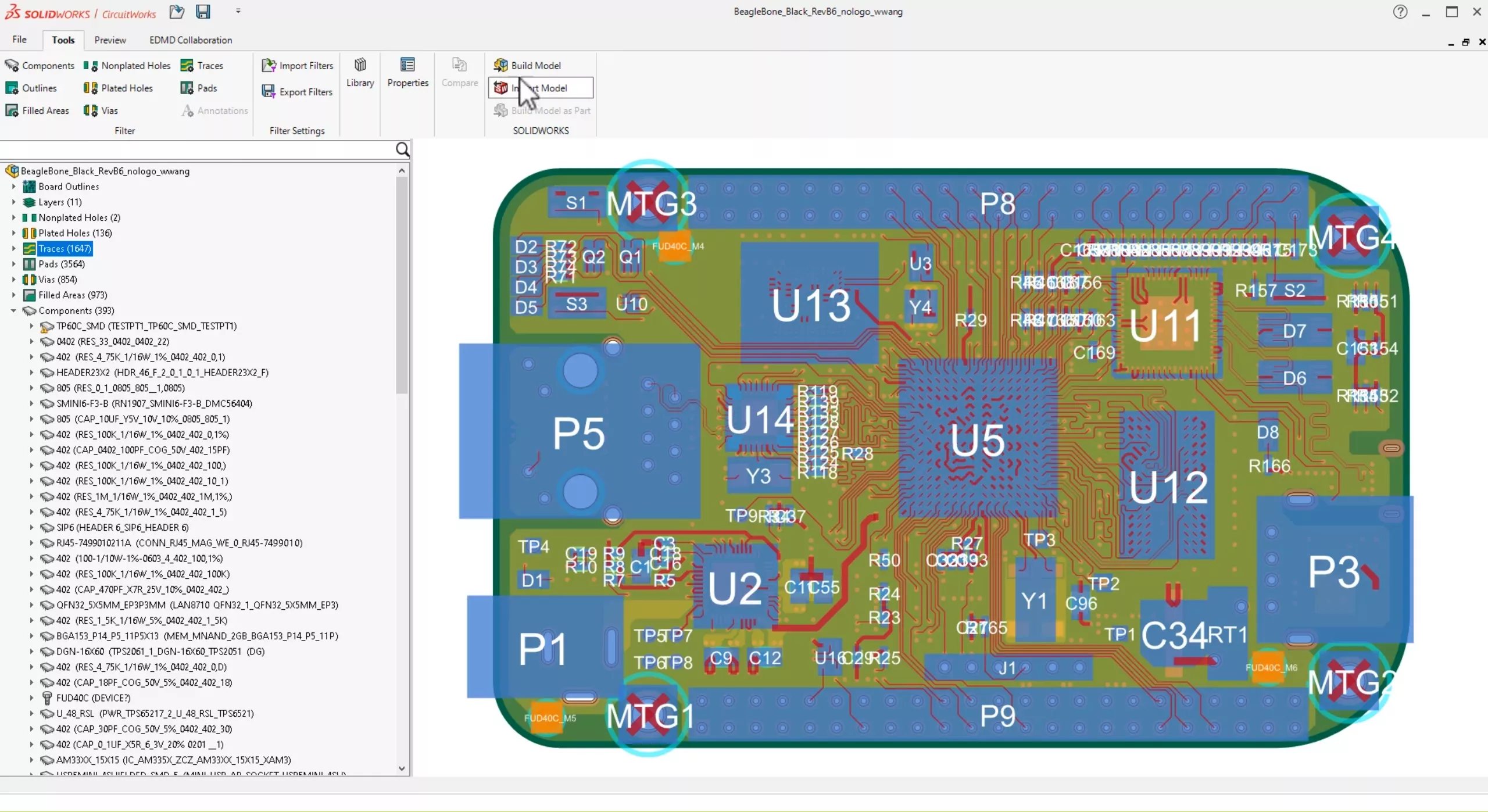Select component U5 on the board preview
This screenshot has height=812, width=1488.
click(x=977, y=439)
